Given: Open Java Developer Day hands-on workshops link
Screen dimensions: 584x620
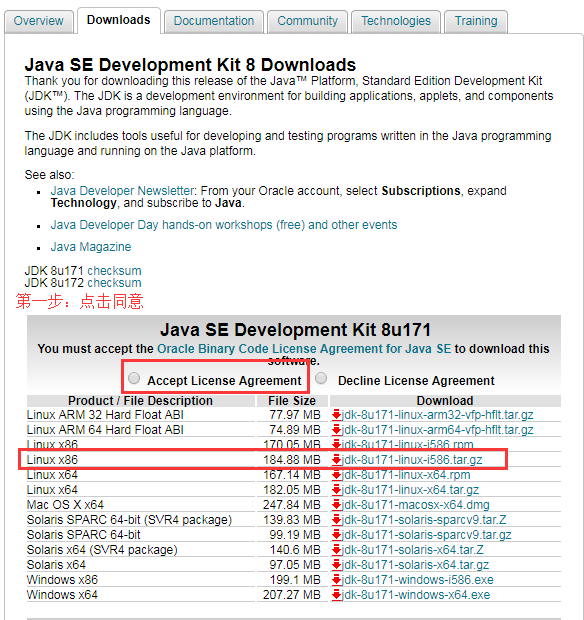Looking at the screenshot, I should 224,225.
